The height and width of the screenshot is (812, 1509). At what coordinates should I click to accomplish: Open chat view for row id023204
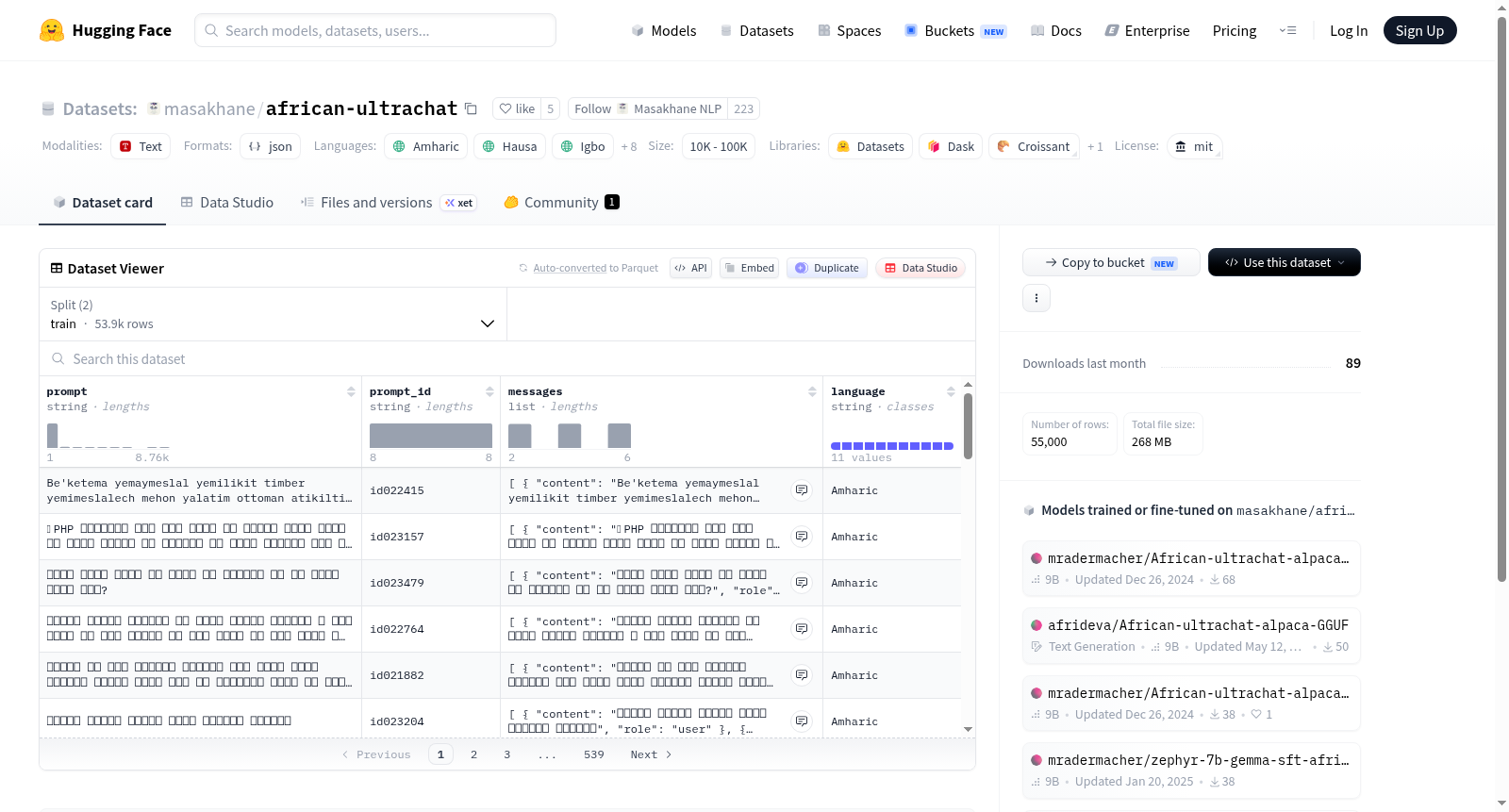click(802, 721)
